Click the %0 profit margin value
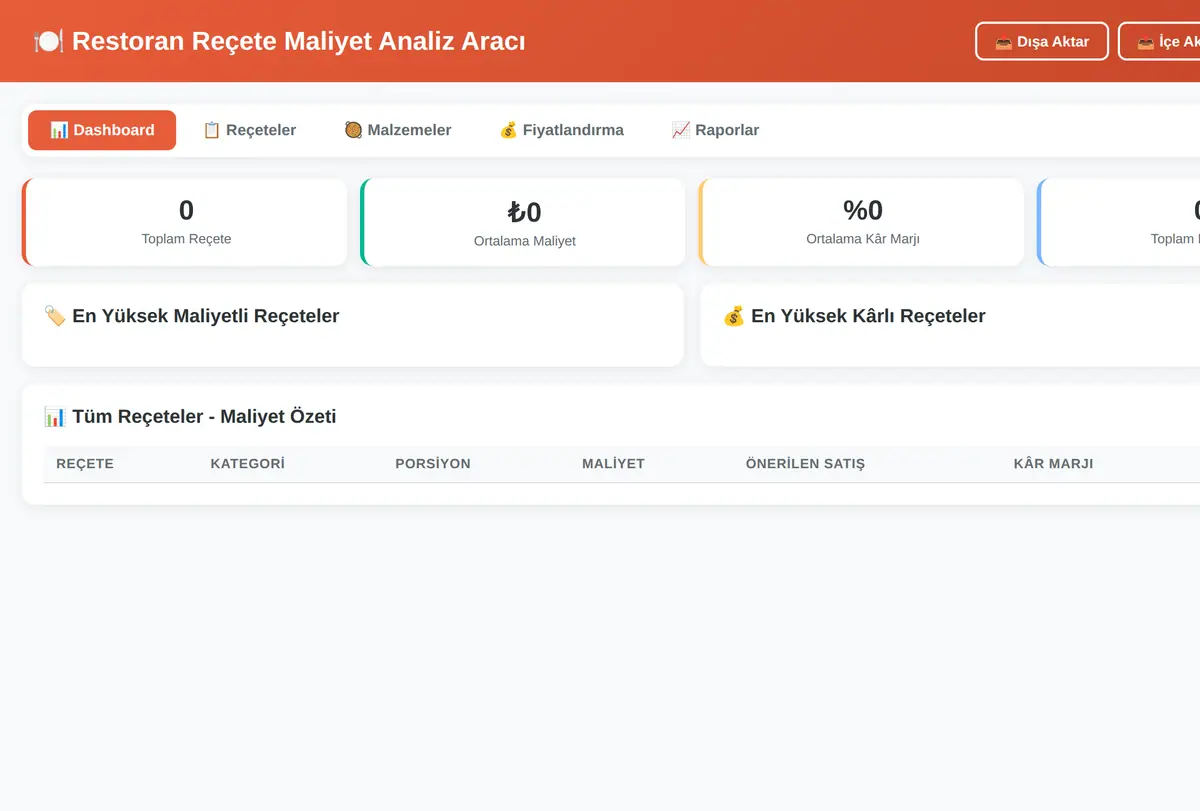Screen dimensions: 1200x811 coord(863,210)
